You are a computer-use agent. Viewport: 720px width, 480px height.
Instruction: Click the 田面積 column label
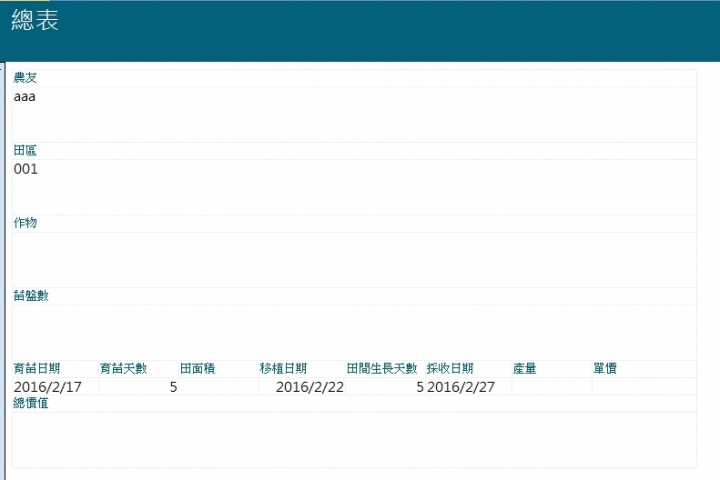[x=197, y=368]
